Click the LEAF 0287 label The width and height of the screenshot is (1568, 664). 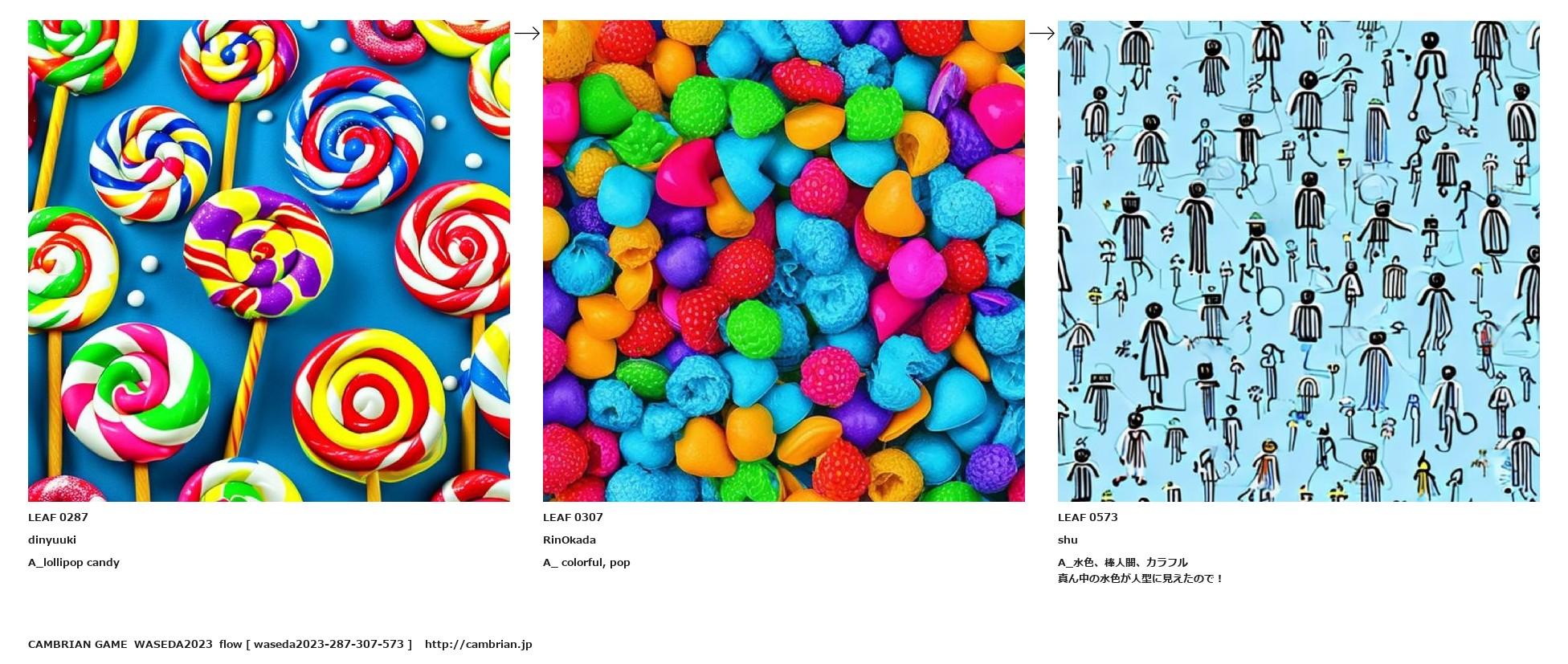click(58, 517)
